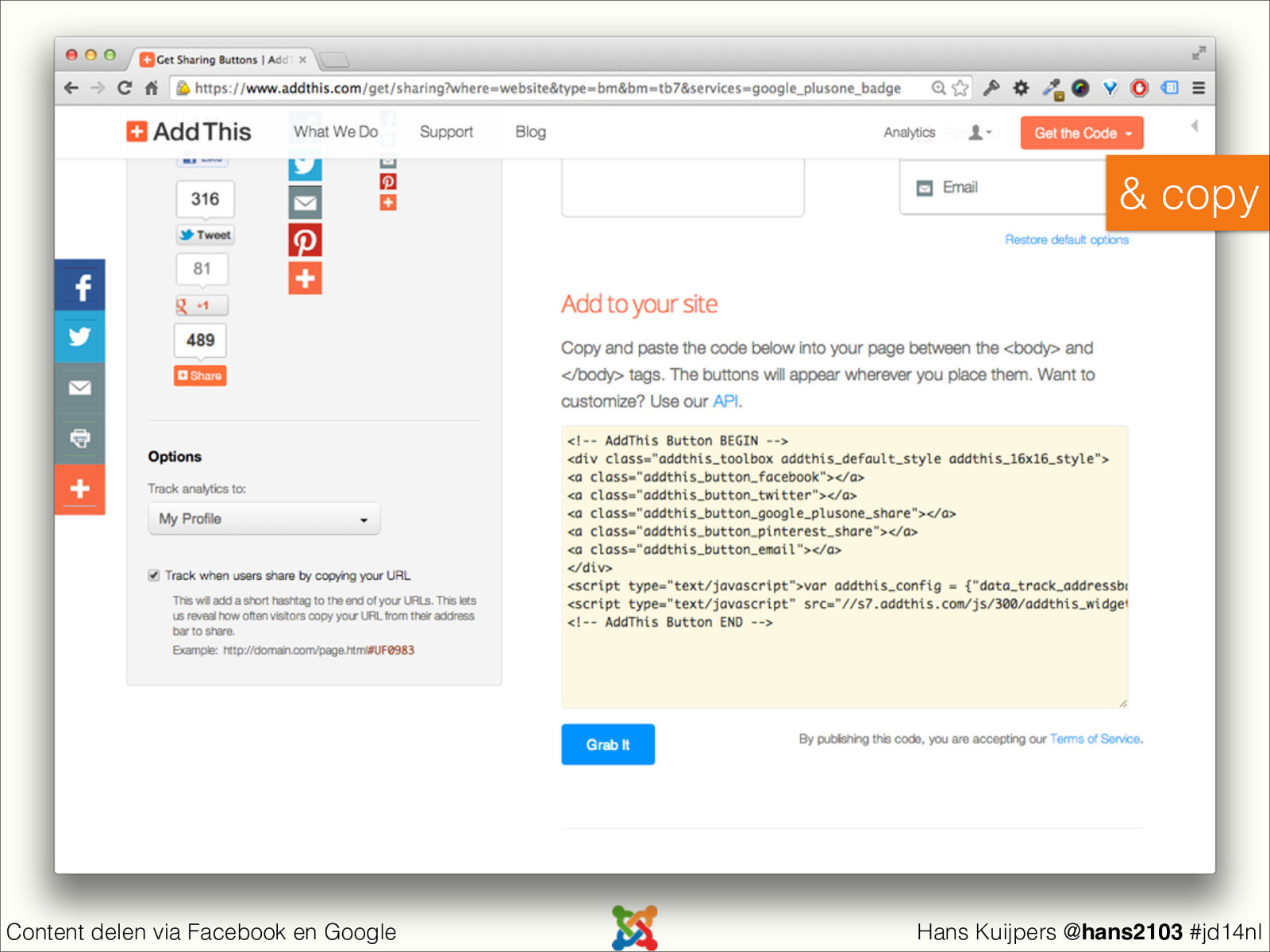Viewport: 1270px width, 952px height.
Task: Open a new browser tab
Action: pos(334,60)
